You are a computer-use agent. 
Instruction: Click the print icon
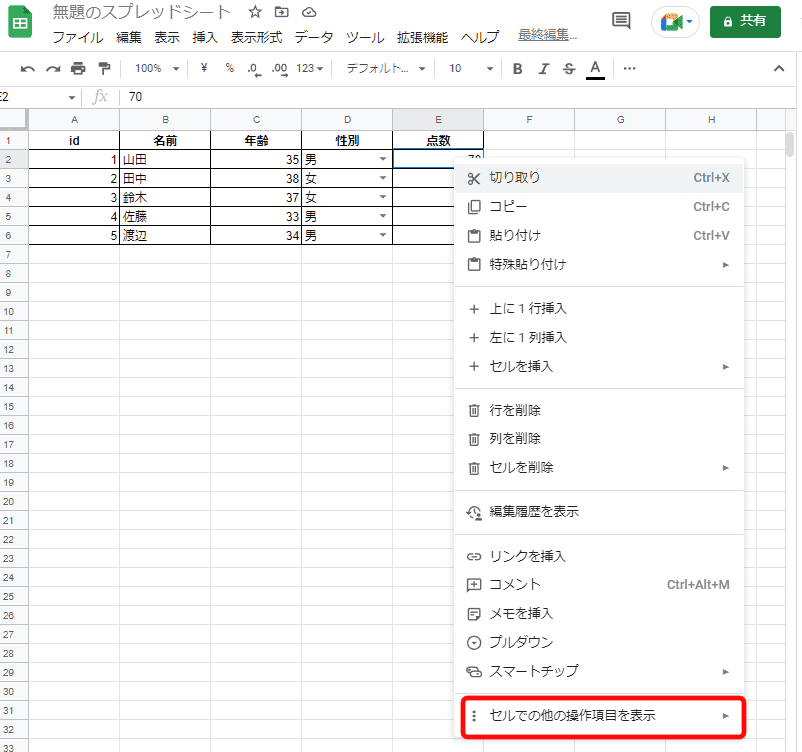78,69
